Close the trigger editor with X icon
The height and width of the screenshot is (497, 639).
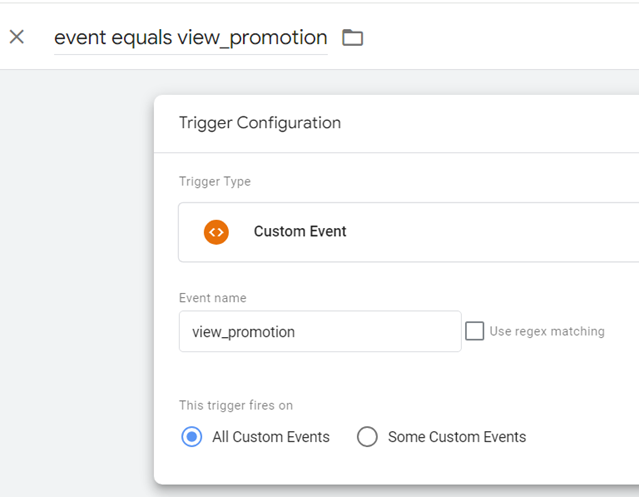click(x=17, y=37)
